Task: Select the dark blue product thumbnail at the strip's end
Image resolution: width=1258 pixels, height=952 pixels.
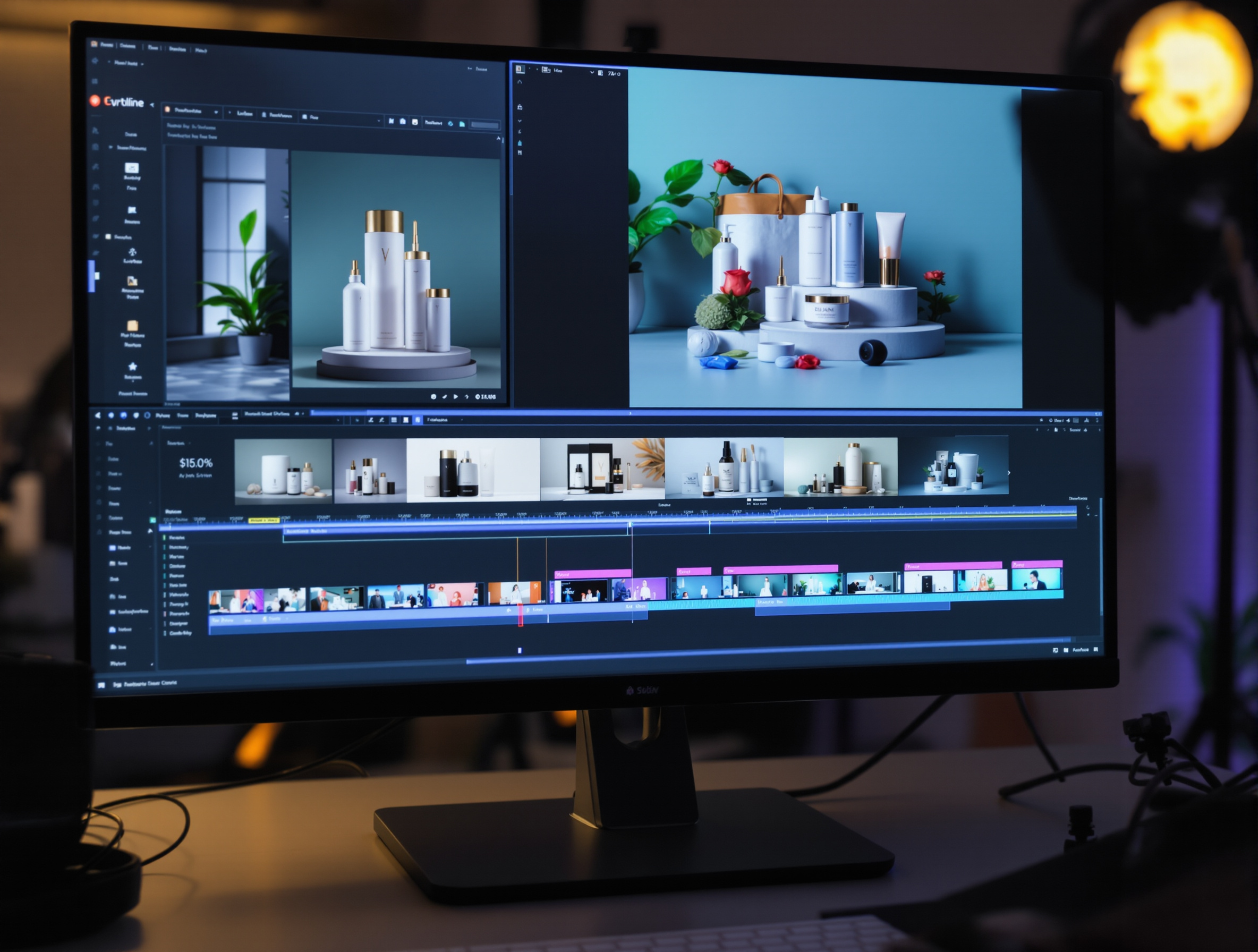Action: point(953,465)
